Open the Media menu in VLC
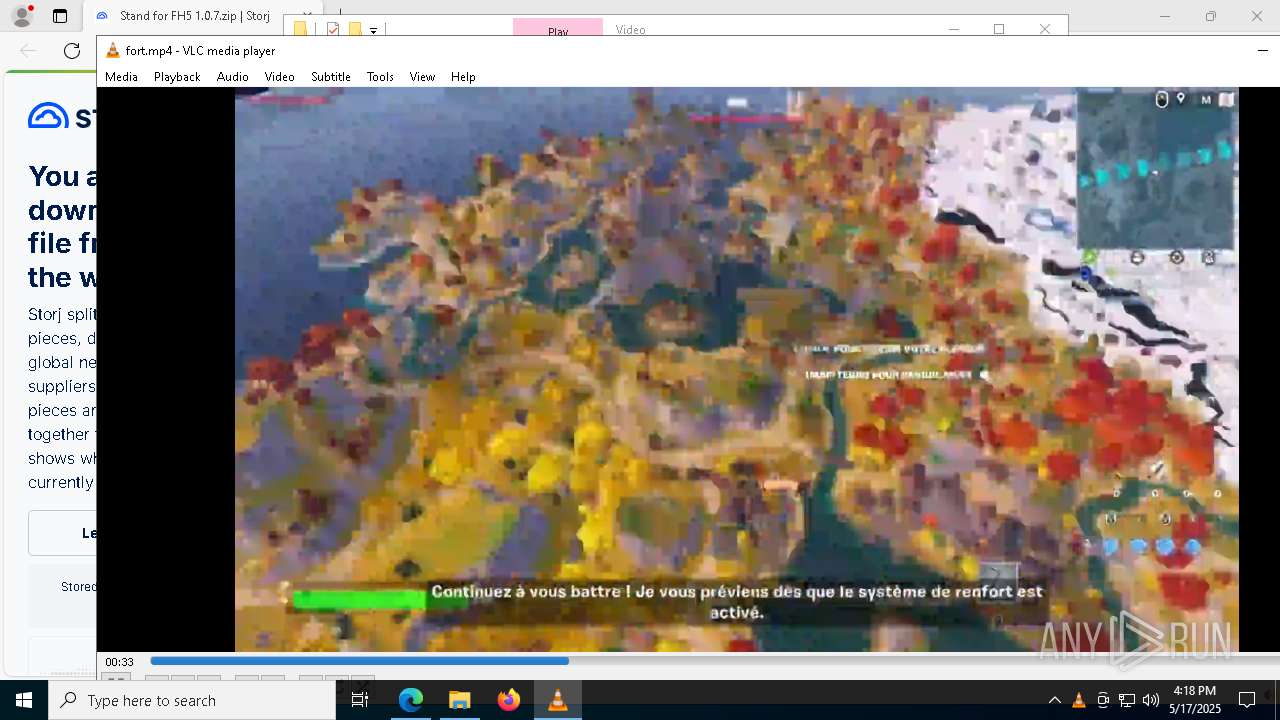The height and width of the screenshot is (720, 1280). pyautogui.click(x=121, y=77)
